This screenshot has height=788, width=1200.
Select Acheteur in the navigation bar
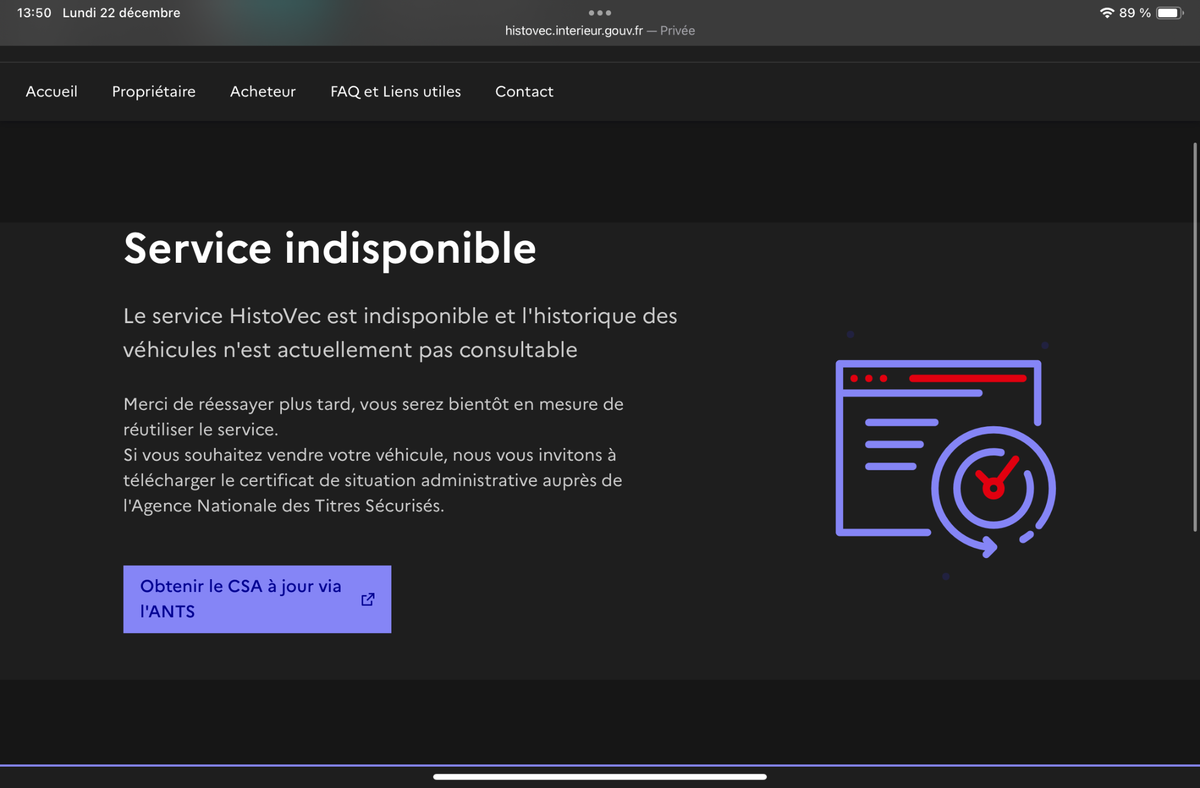click(x=263, y=91)
